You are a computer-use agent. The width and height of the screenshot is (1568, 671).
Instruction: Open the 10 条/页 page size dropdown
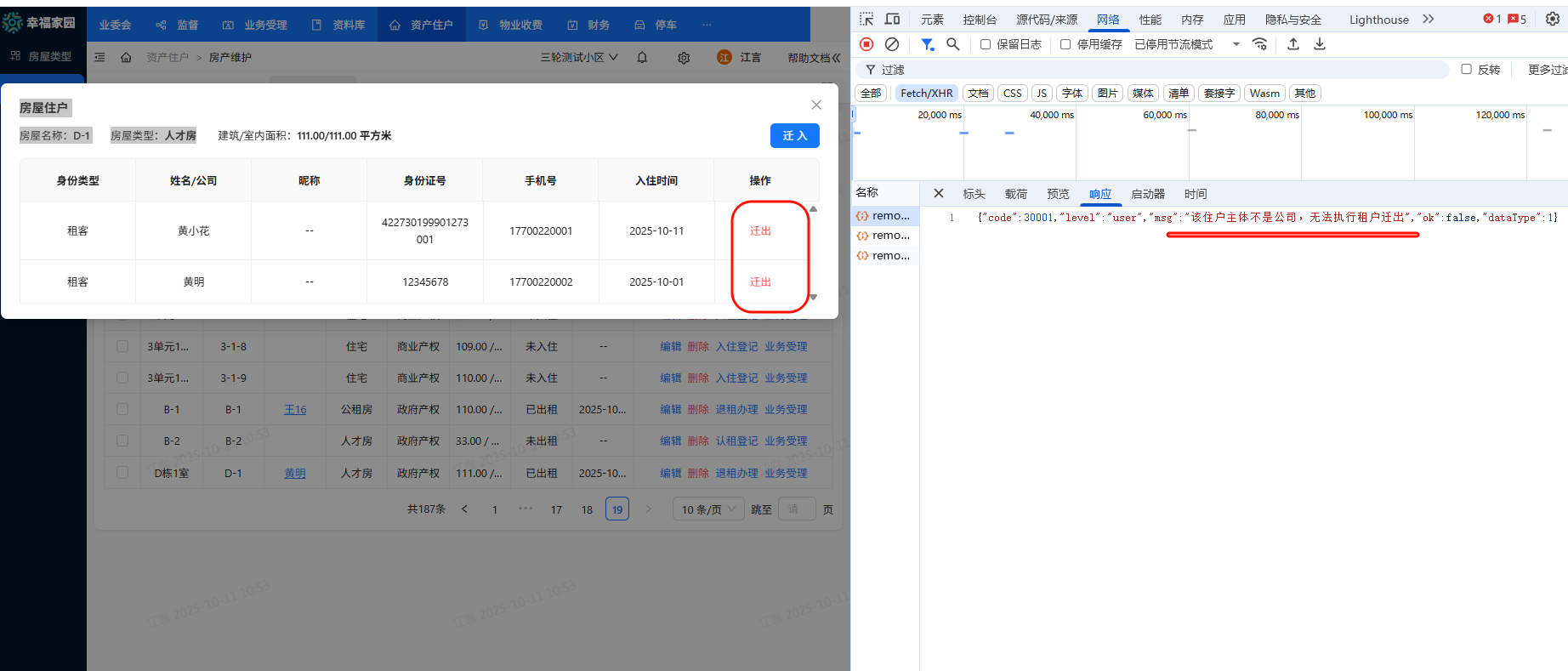click(707, 509)
